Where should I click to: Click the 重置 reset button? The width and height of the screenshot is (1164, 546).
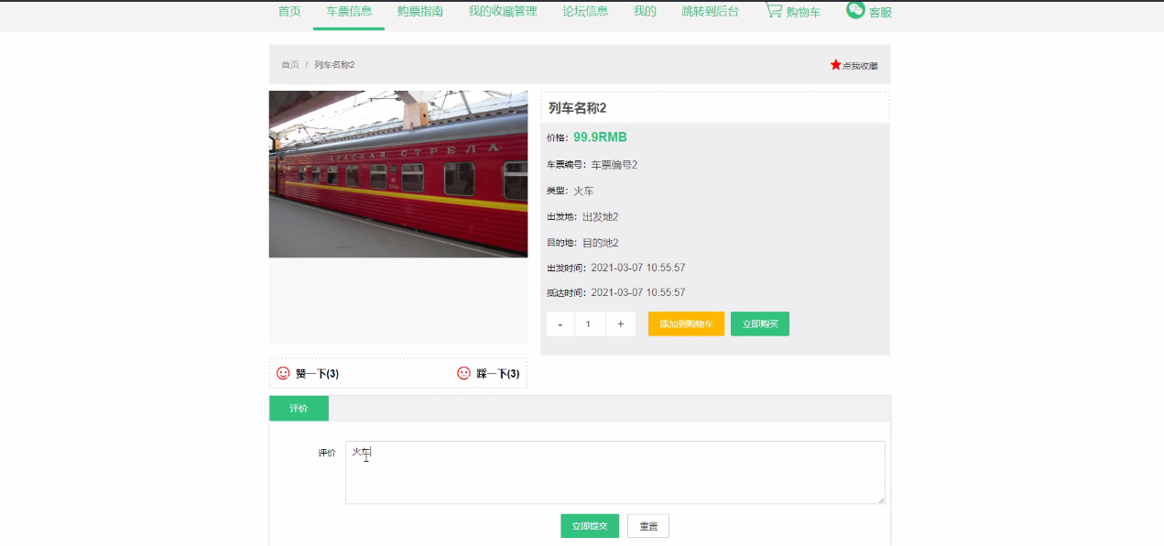[x=648, y=526]
